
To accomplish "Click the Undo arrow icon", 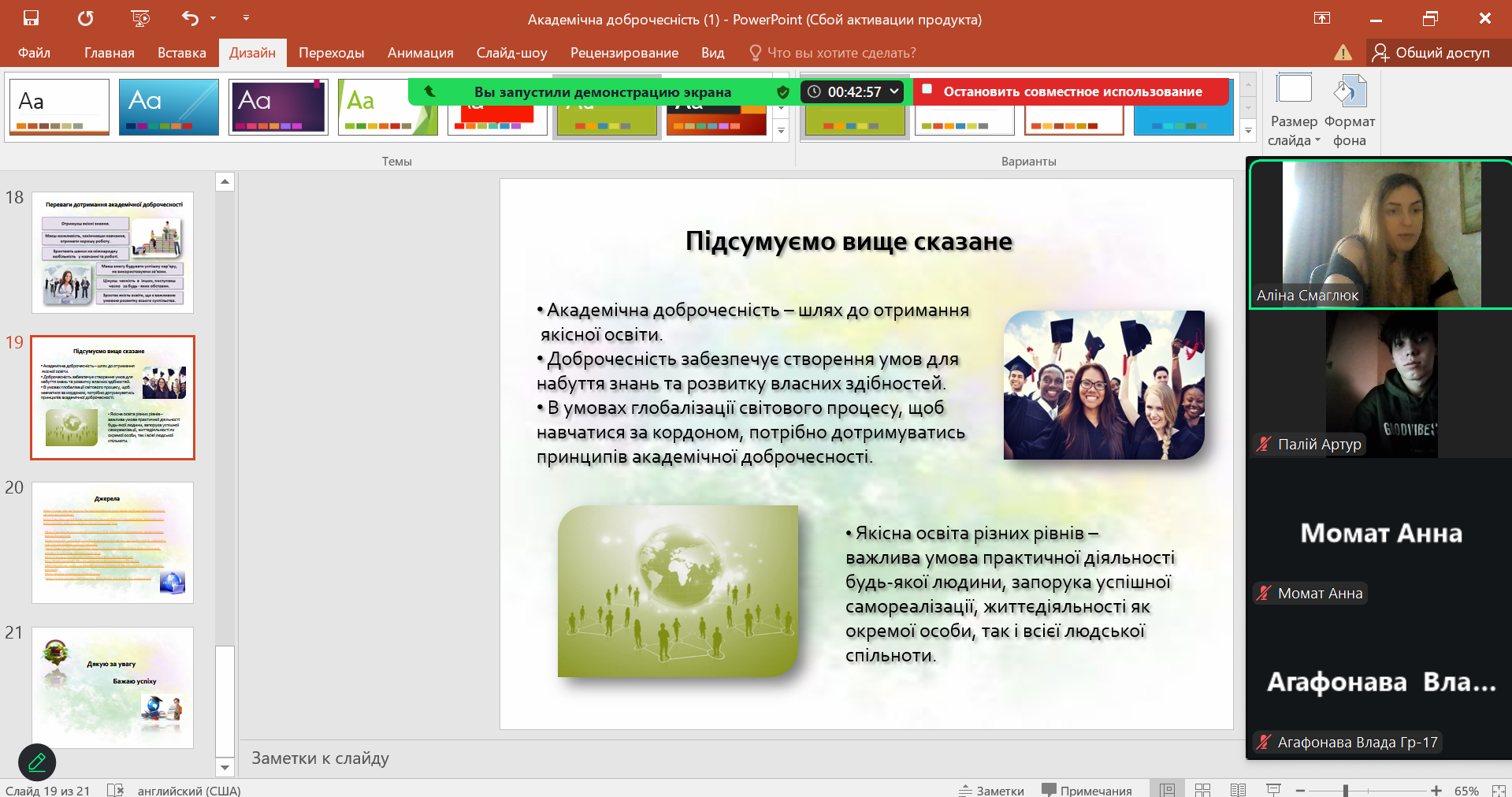I will click(190, 18).
